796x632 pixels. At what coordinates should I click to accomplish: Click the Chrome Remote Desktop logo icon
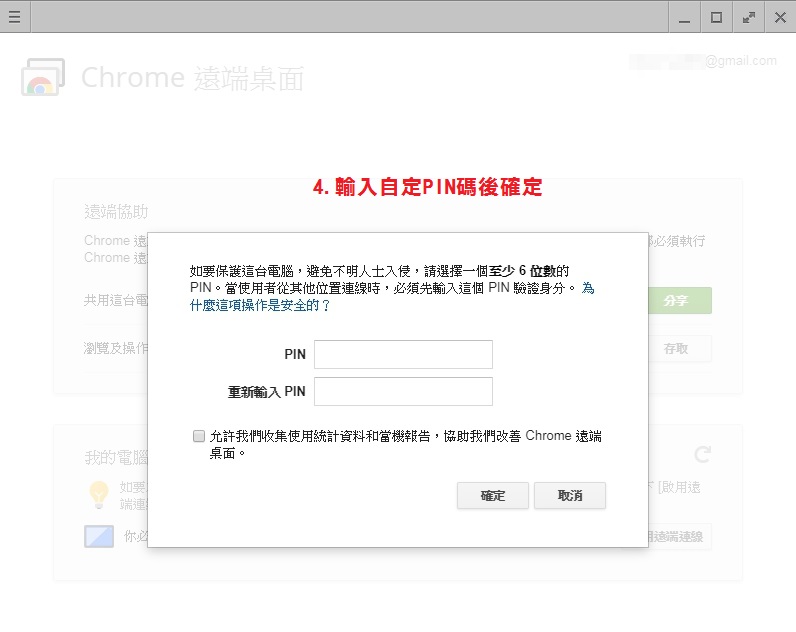point(43,77)
